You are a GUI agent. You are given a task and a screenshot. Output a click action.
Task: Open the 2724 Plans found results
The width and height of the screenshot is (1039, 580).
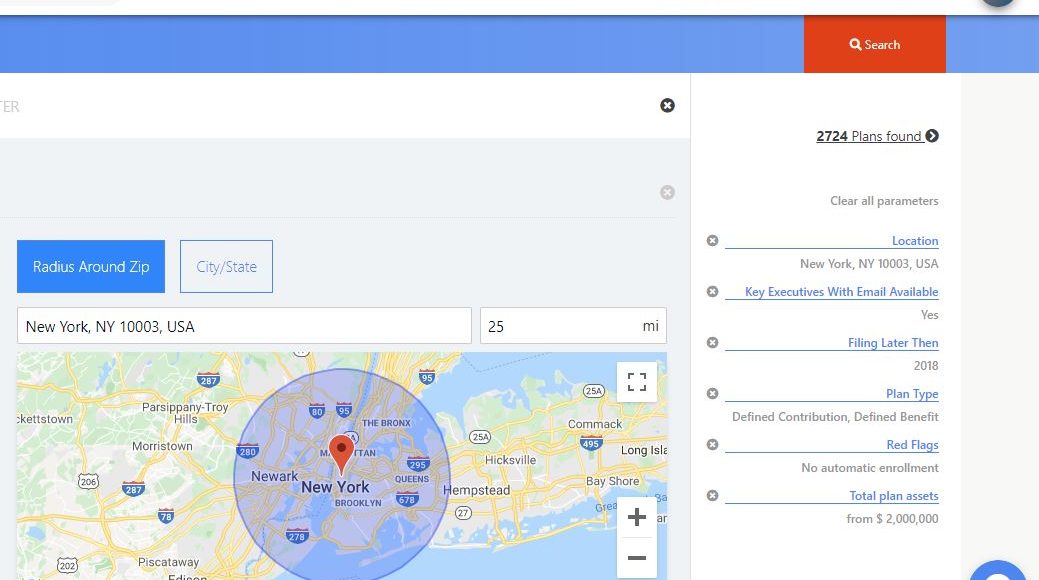tap(876, 136)
